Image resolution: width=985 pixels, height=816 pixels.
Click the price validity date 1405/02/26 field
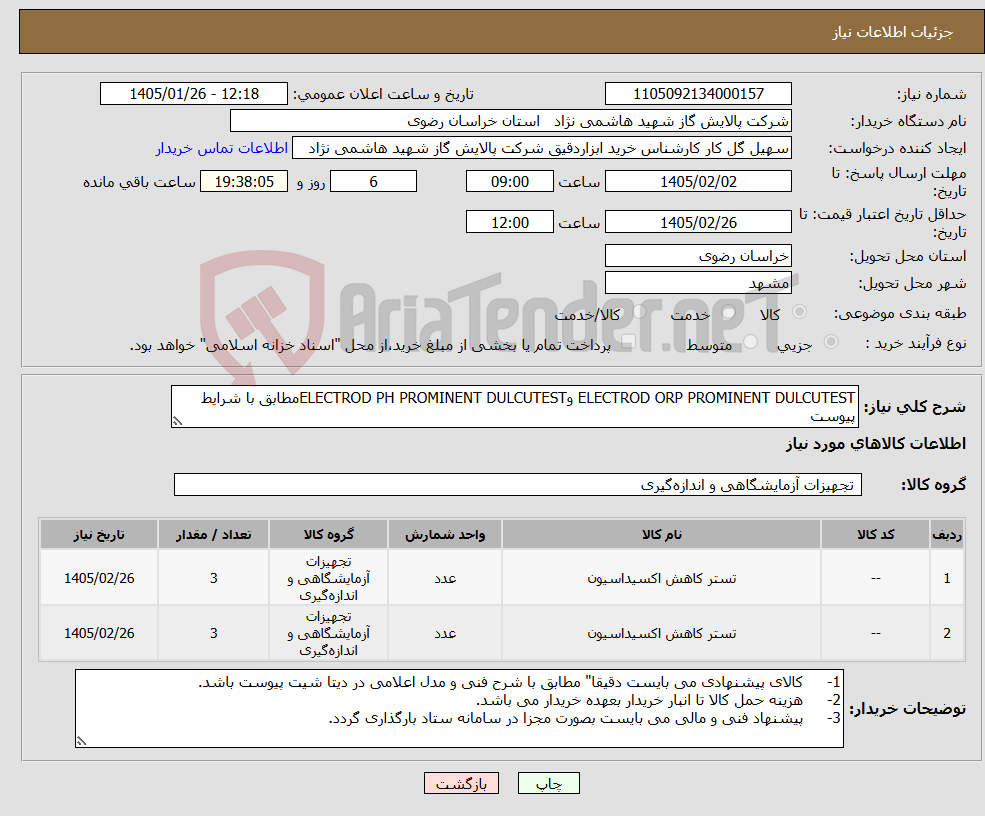pos(698,222)
